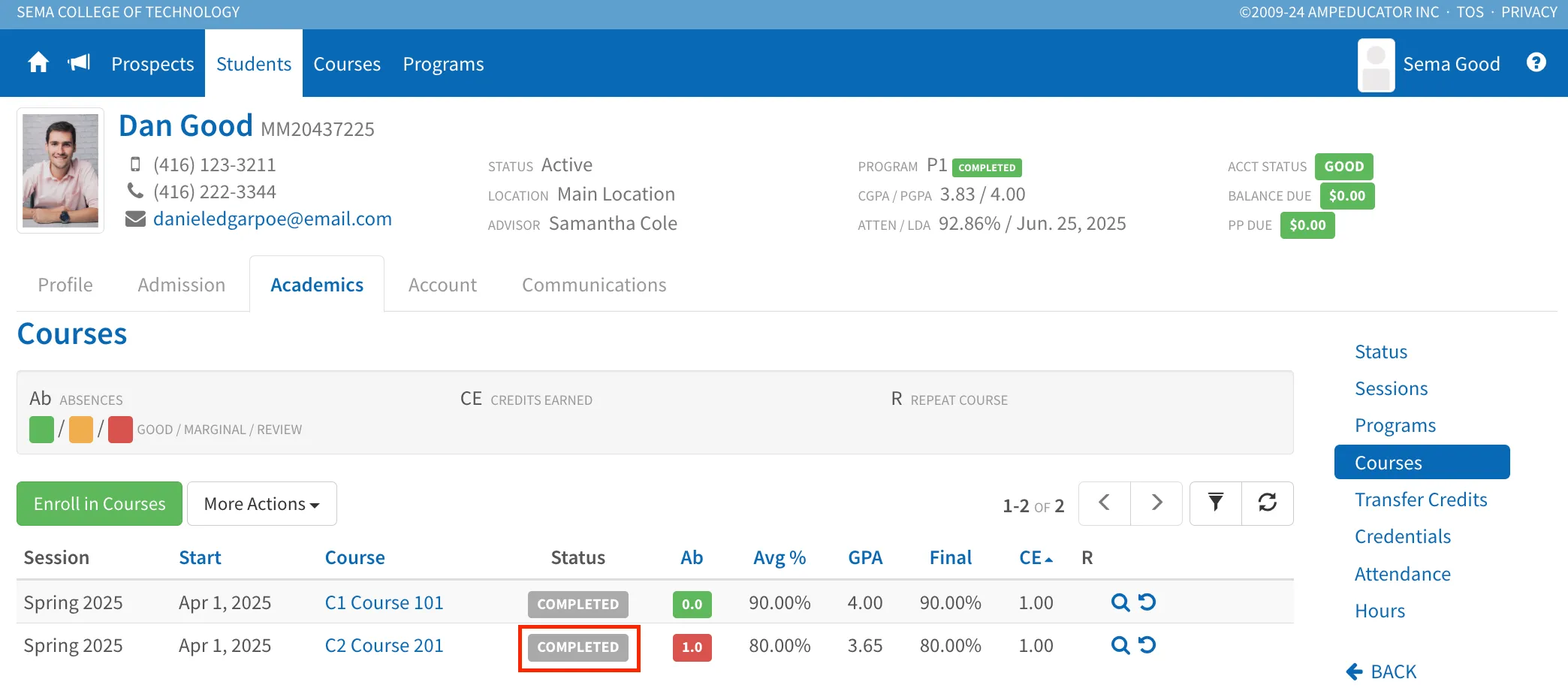This screenshot has width=1568, height=688.
Task: Open Hours in sidebar
Action: (1380, 611)
